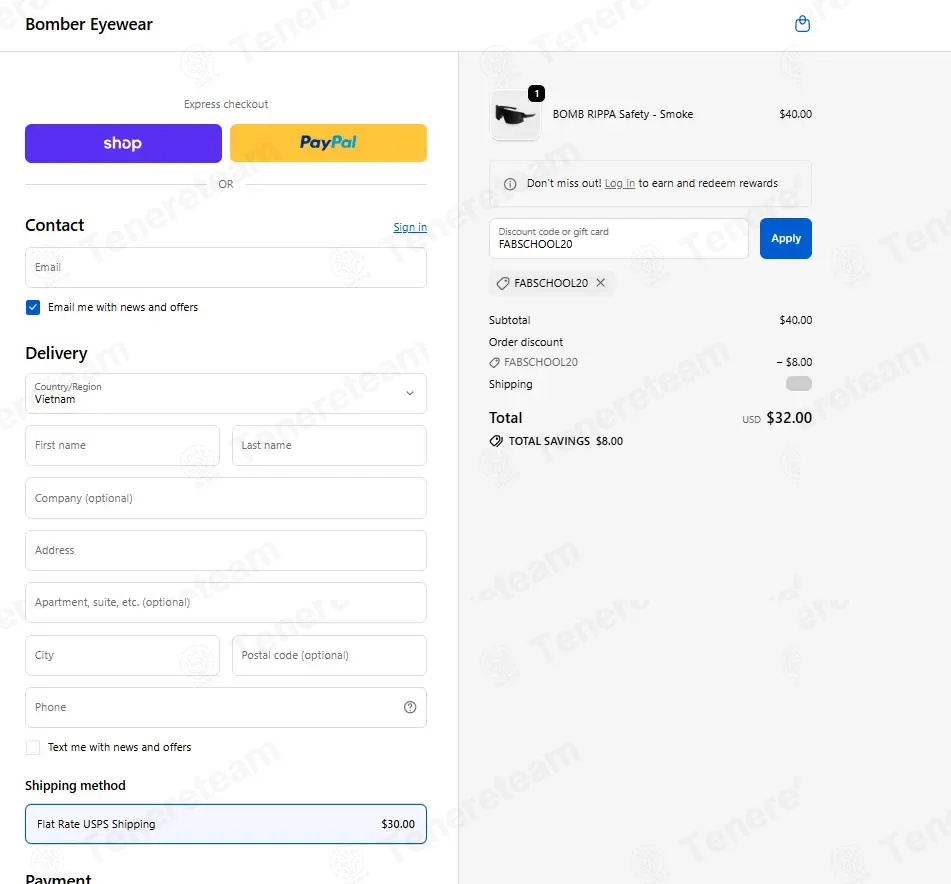
Task: Click the $32.00 total amount
Action: (x=789, y=418)
